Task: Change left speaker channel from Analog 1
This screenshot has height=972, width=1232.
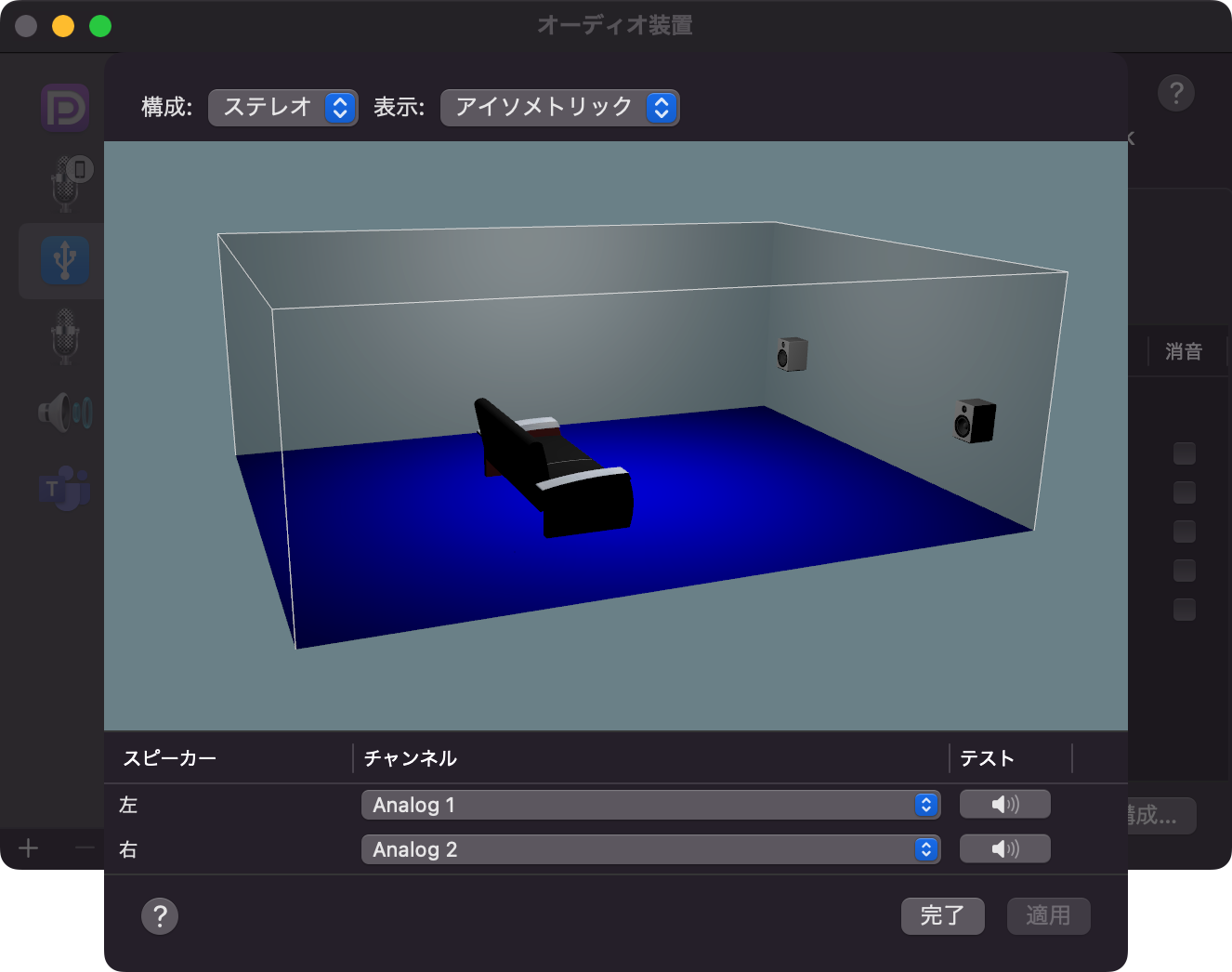Action: [650, 805]
